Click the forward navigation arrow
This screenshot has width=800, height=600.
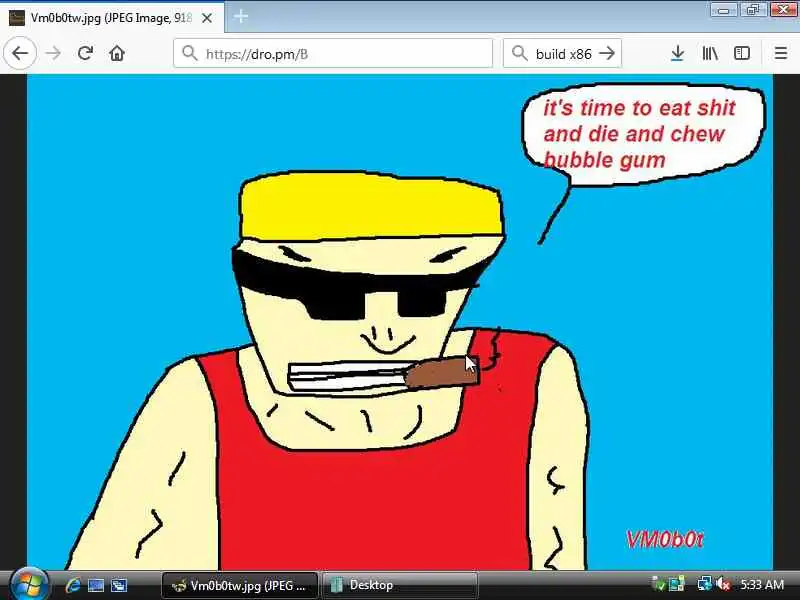53,53
